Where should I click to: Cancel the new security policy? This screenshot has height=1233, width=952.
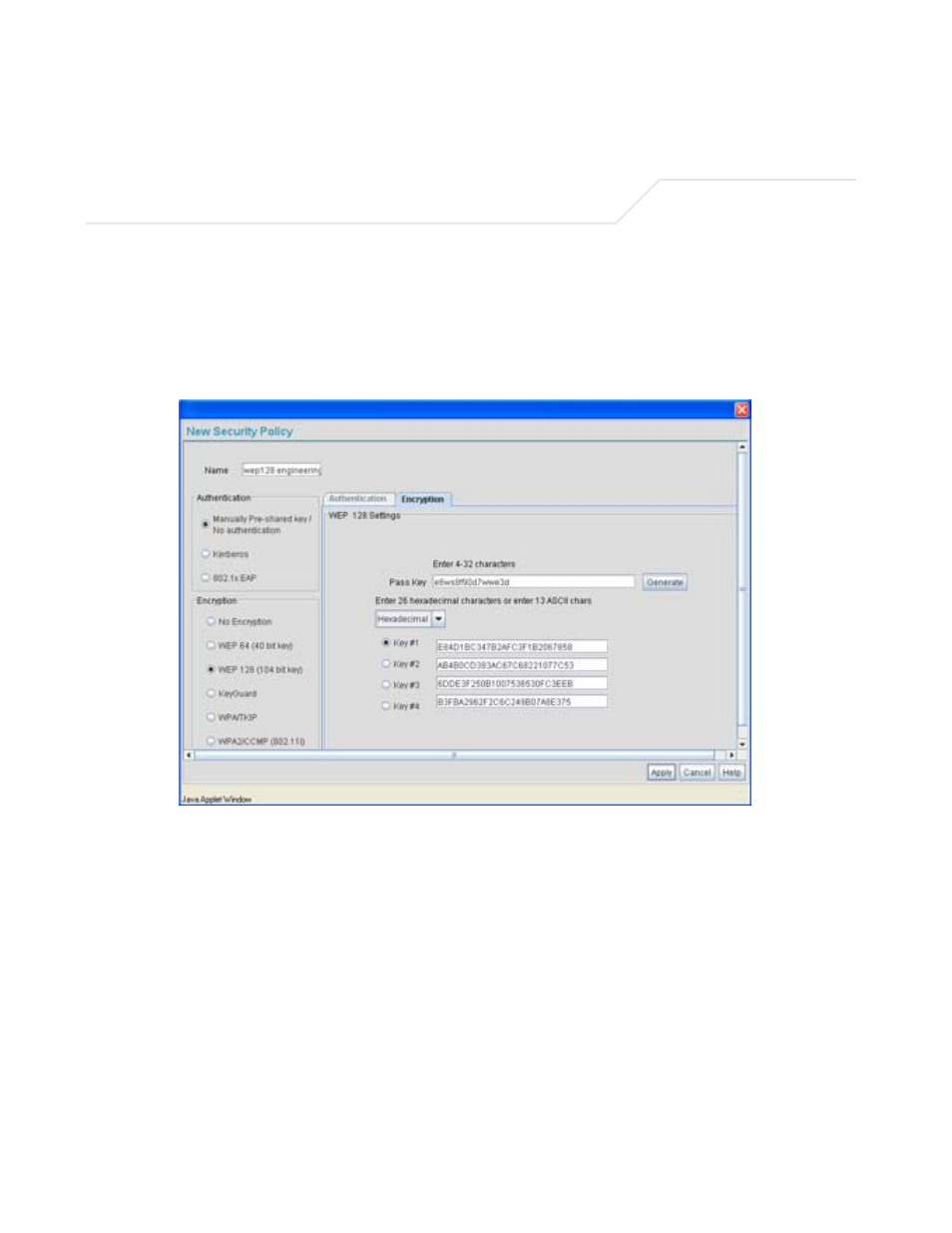point(698,773)
